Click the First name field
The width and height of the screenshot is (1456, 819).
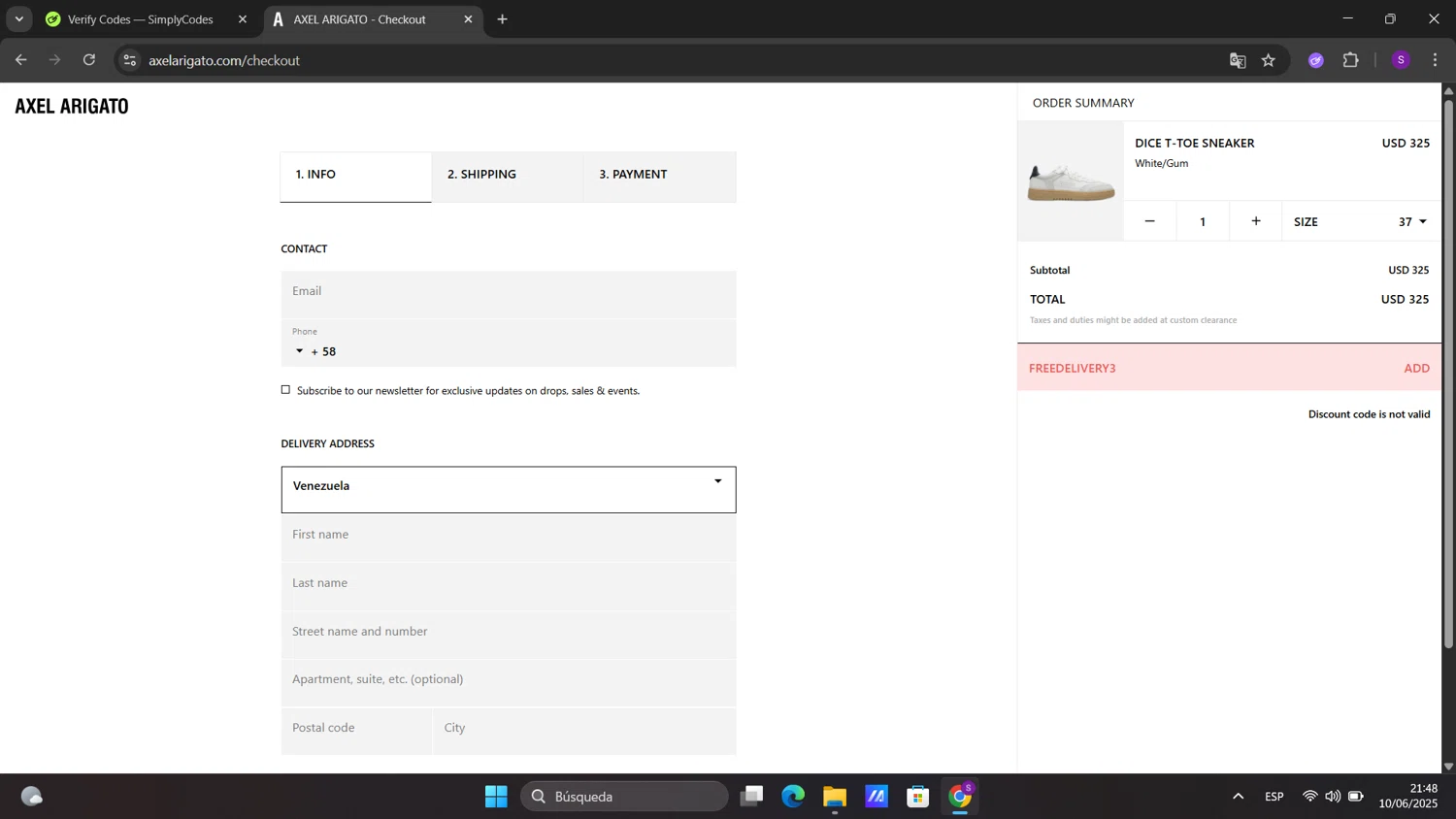(509, 539)
